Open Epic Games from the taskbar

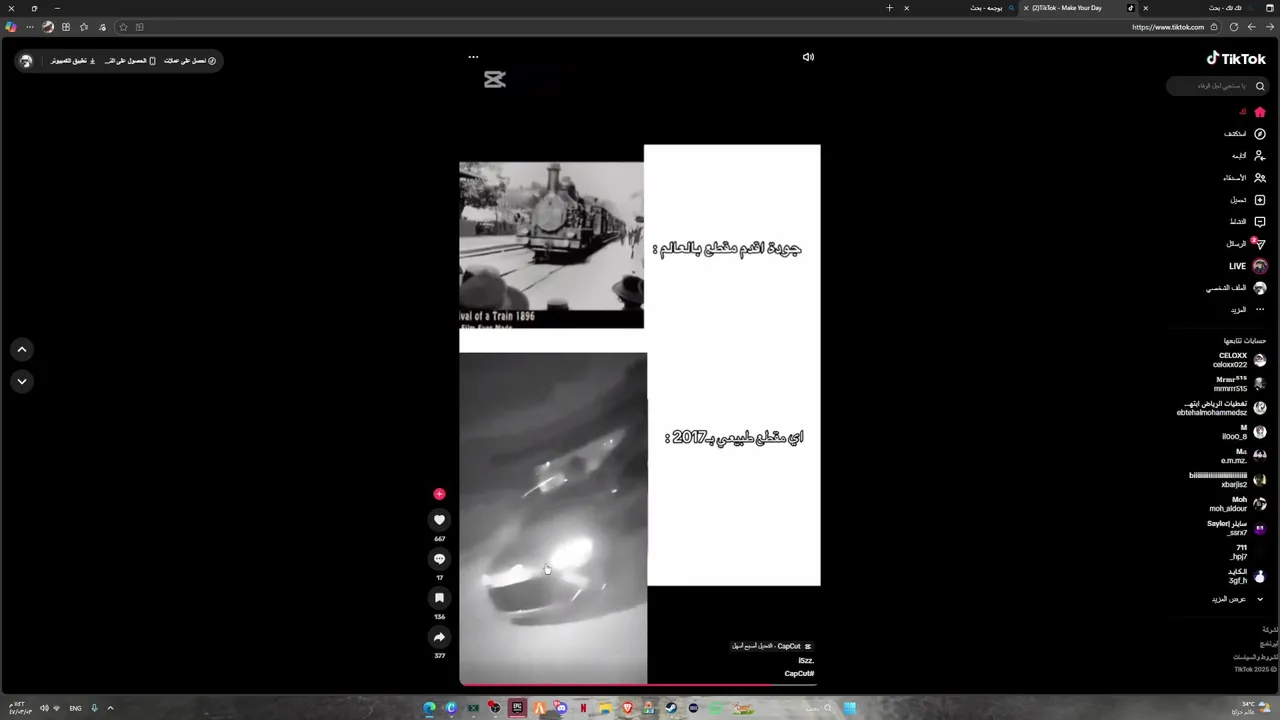pyautogui.click(x=517, y=708)
